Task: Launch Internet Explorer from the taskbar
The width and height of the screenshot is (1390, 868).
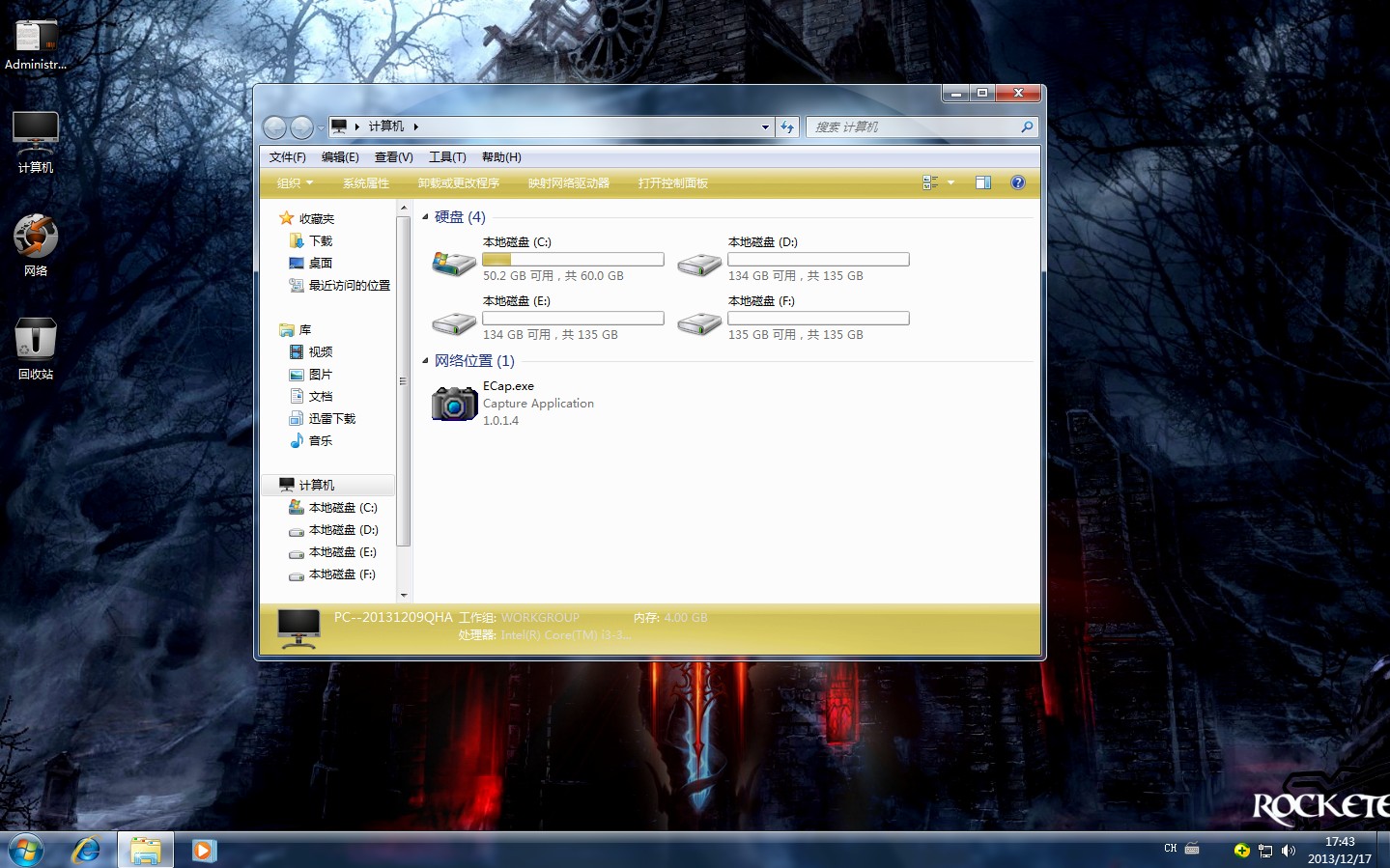Action: click(x=86, y=850)
